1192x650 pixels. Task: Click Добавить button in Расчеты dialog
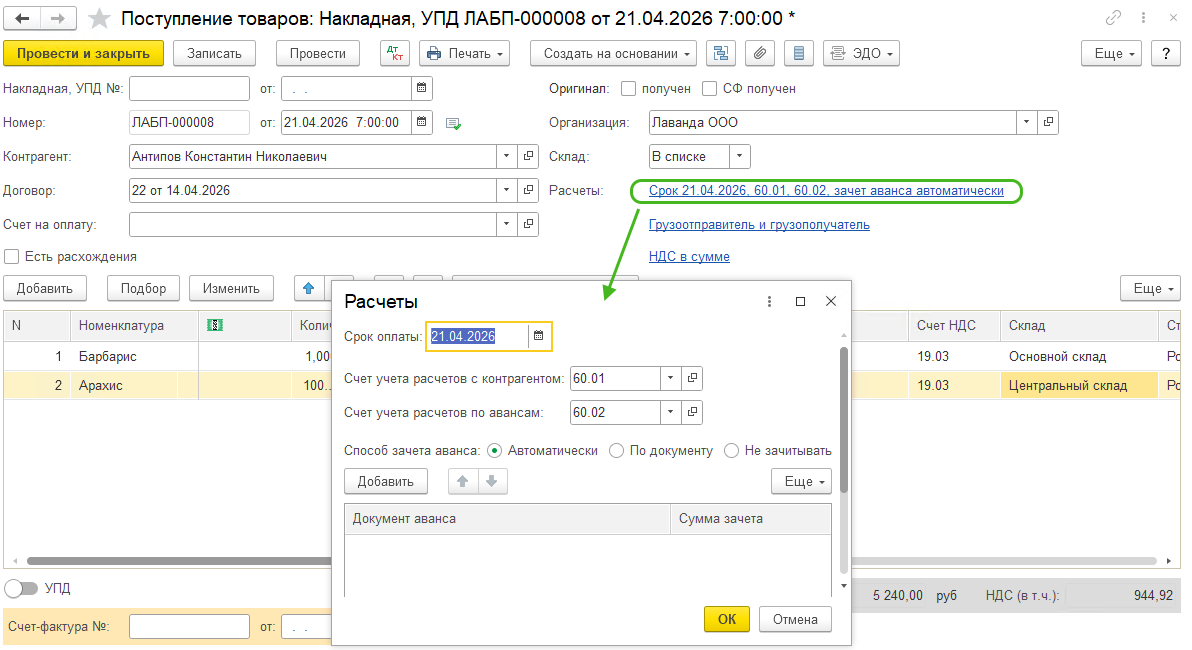pyautogui.click(x=385, y=481)
